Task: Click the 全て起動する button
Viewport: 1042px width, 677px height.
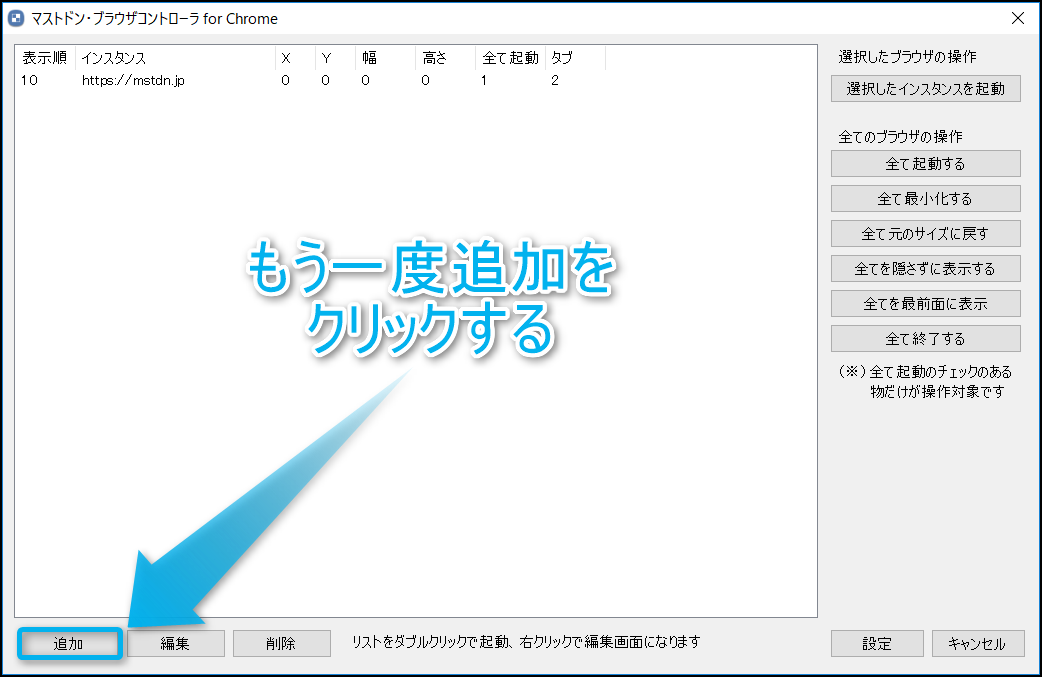Action: point(925,164)
